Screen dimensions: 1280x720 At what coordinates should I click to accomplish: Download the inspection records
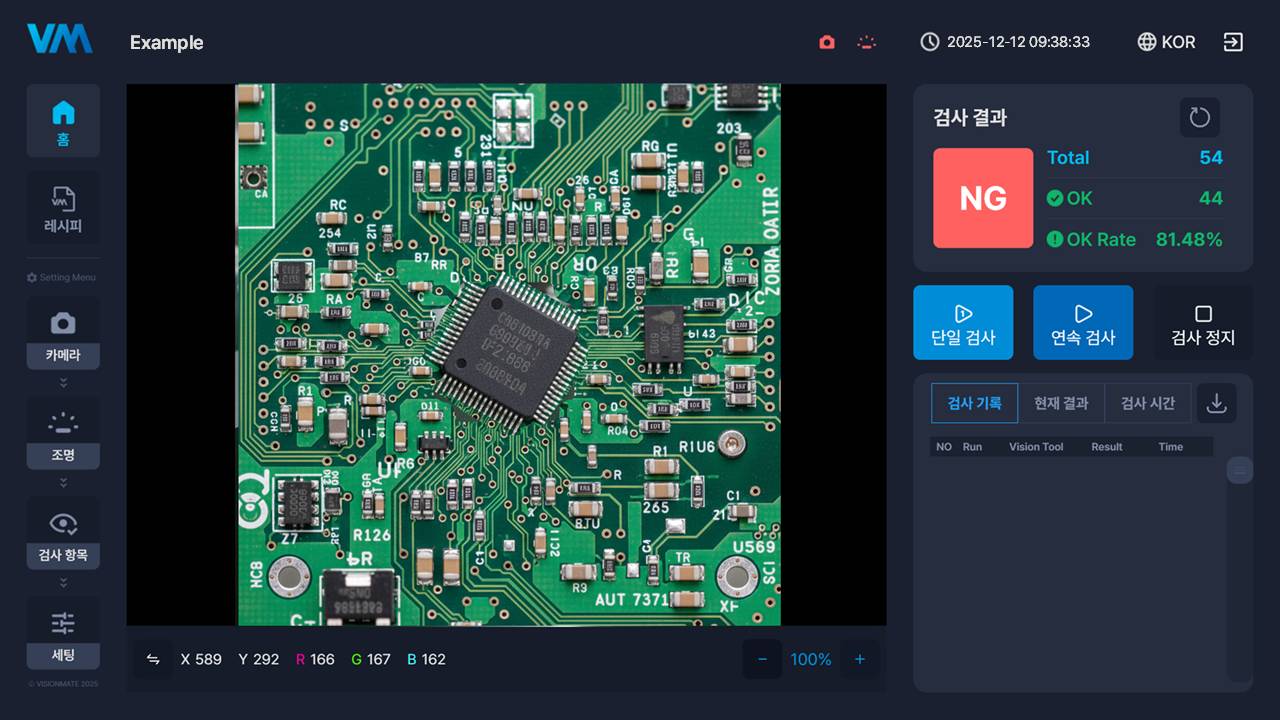(x=1216, y=403)
